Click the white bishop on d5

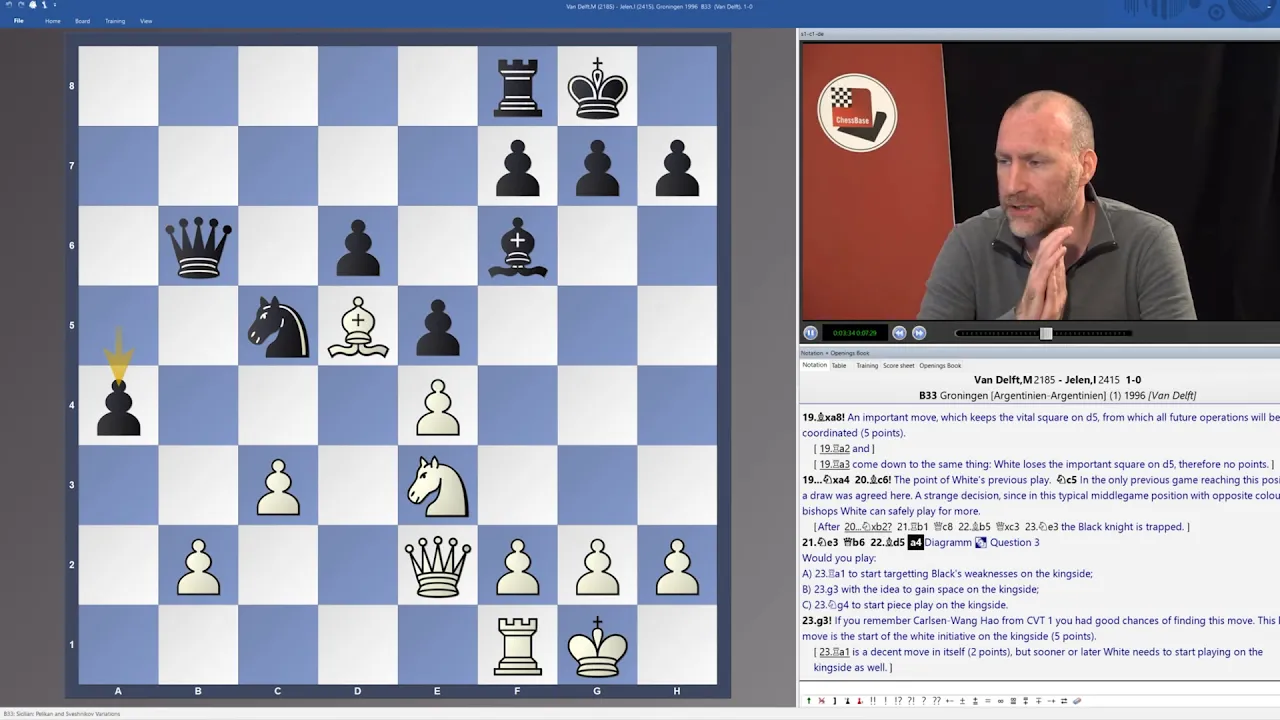click(x=358, y=325)
